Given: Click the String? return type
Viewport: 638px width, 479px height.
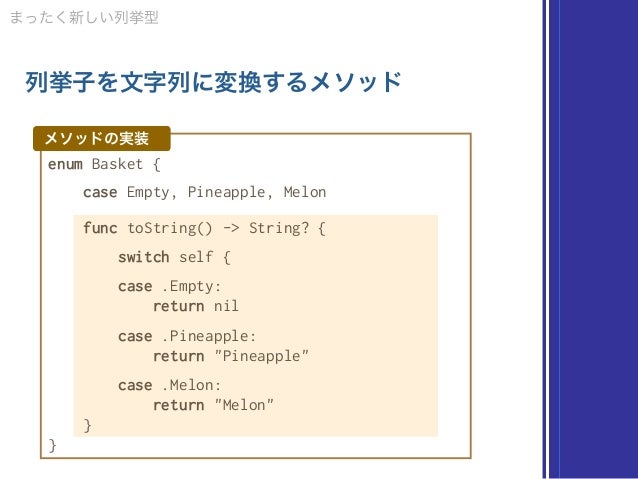Looking at the screenshot, I should point(279,228).
